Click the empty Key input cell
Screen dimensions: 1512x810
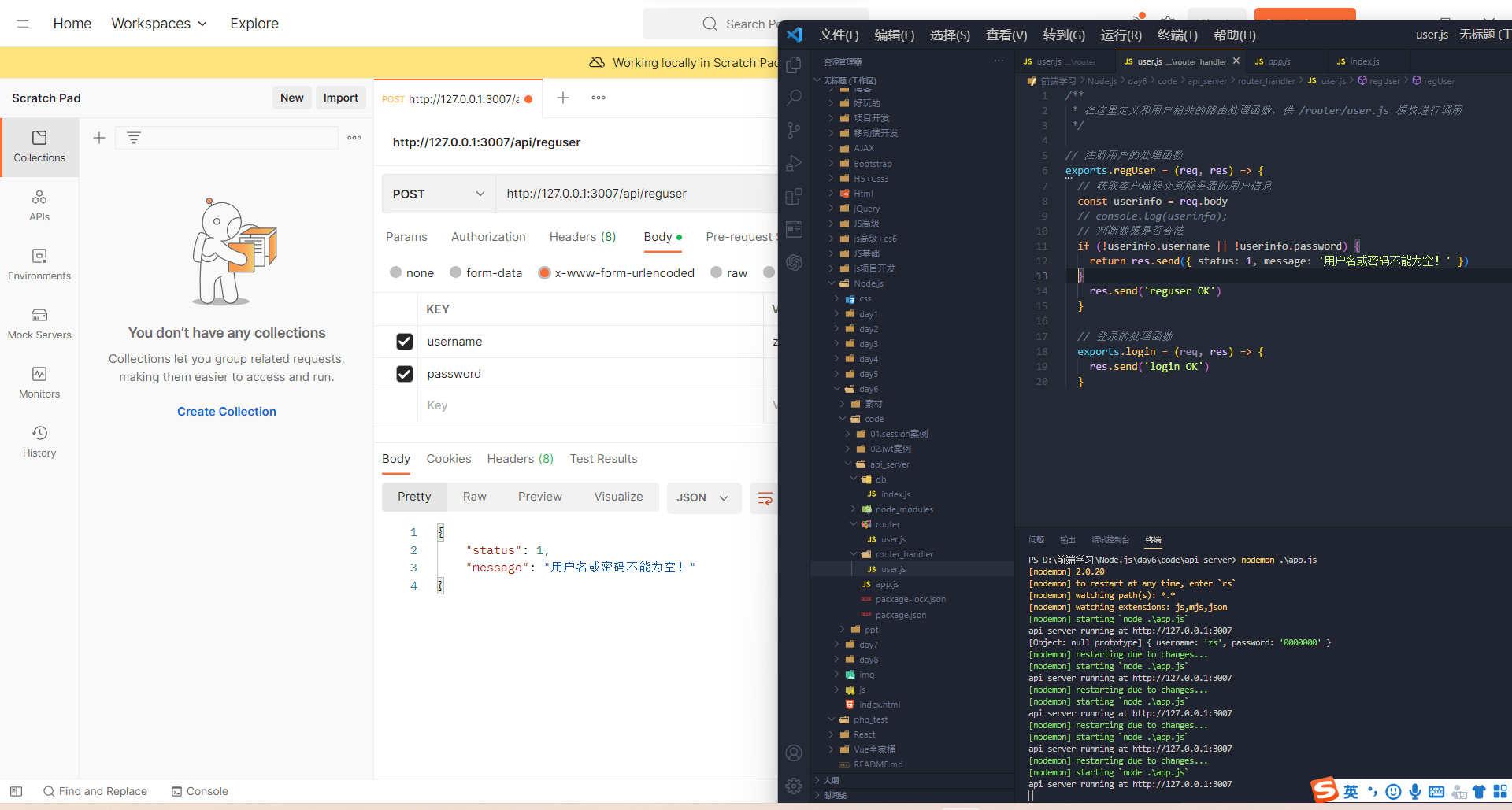coord(591,405)
